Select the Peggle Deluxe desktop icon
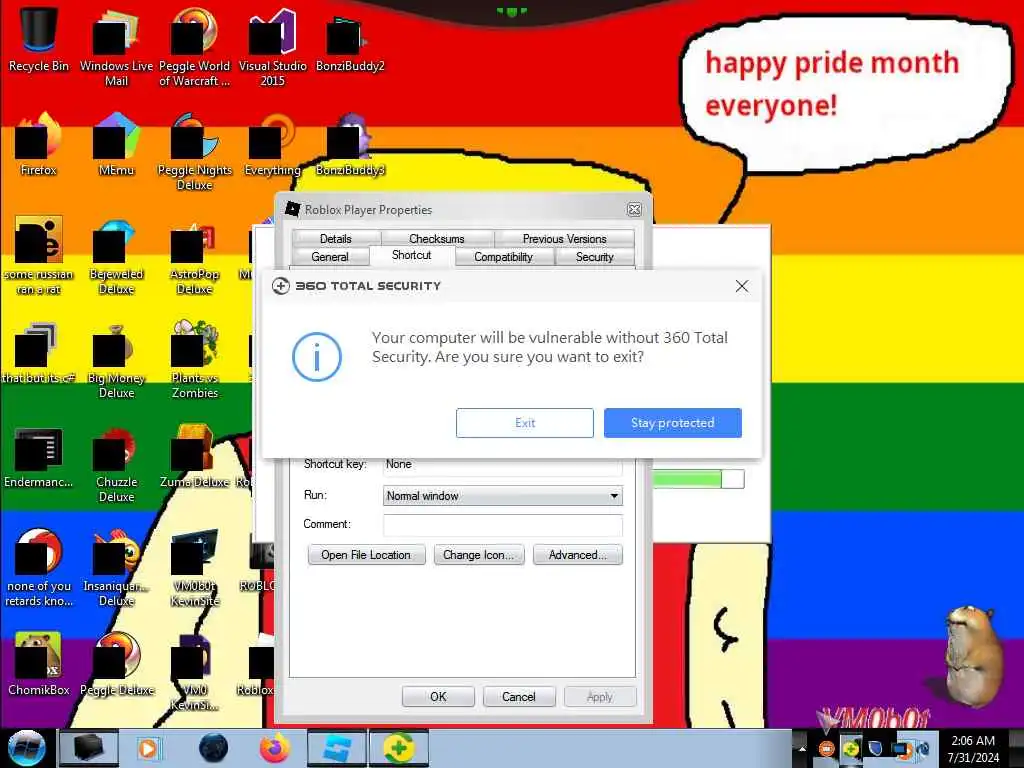The image size is (1024, 768). click(x=117, y=664)
